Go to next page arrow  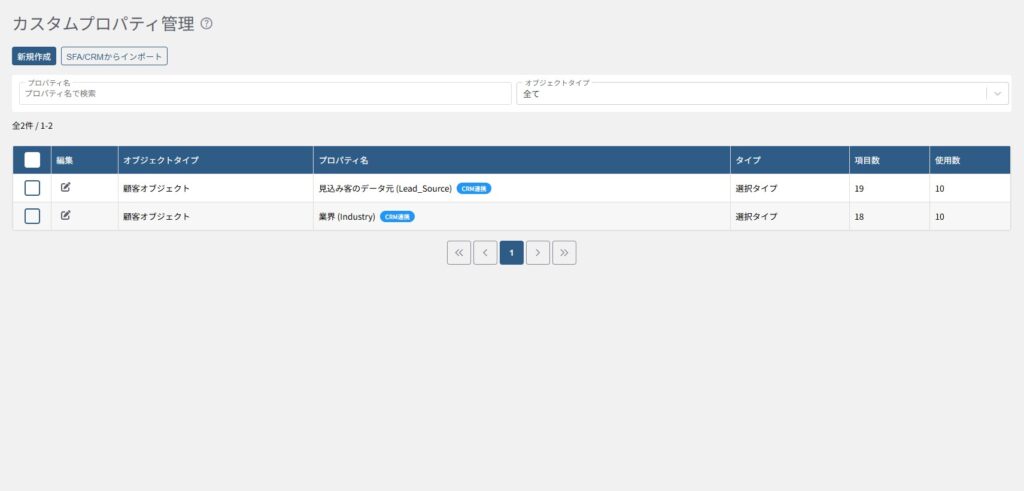[538, 253]
